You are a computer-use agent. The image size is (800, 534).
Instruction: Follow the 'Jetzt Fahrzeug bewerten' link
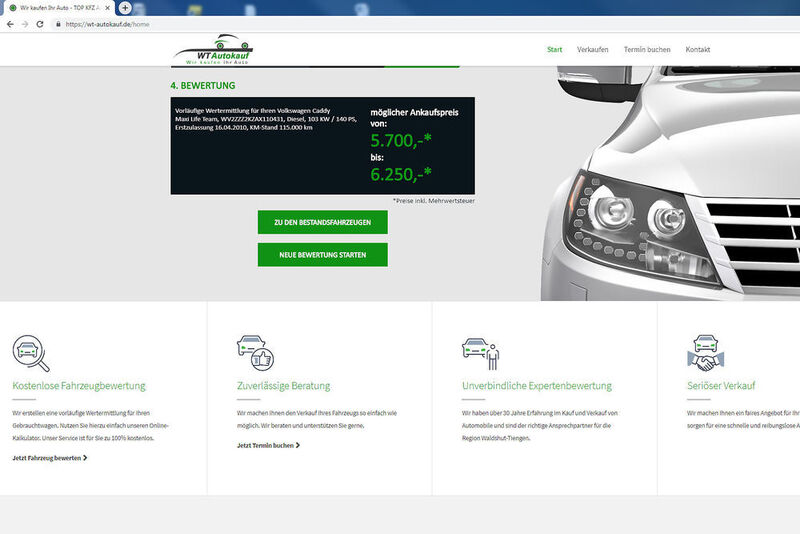[50, 458]
